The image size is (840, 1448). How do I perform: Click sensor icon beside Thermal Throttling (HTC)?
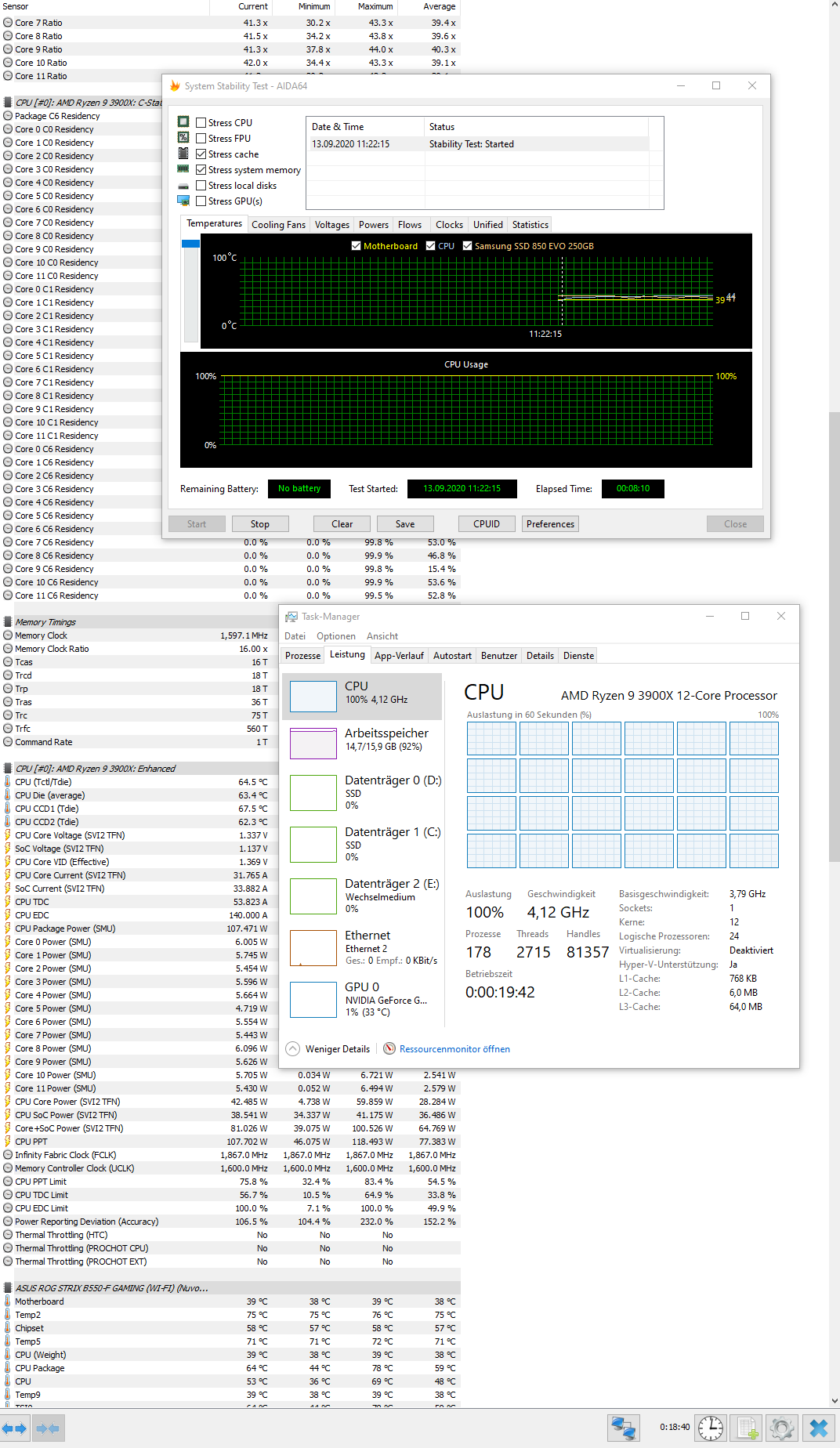tap(8, 1235)
